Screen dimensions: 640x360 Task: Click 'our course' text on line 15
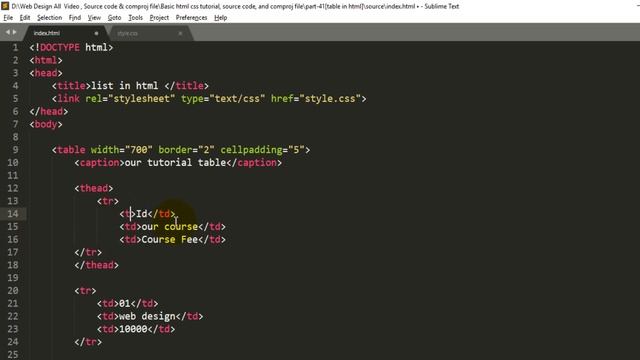(169, 227)
